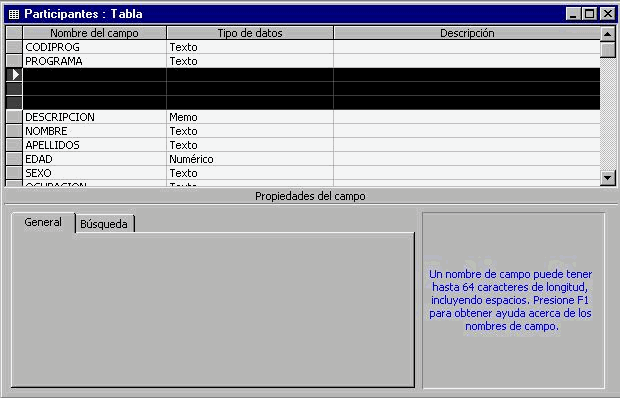The width and height of the screenshot is (620, 398).
Task: Select the APELLIDOS field name cell
Action: (95, 145)
